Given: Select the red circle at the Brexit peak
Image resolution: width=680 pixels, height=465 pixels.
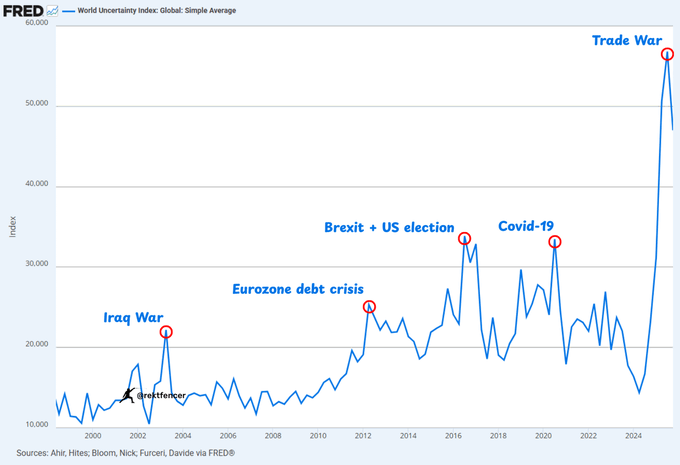Looking at the screenshot, I should tap(464, 238).
